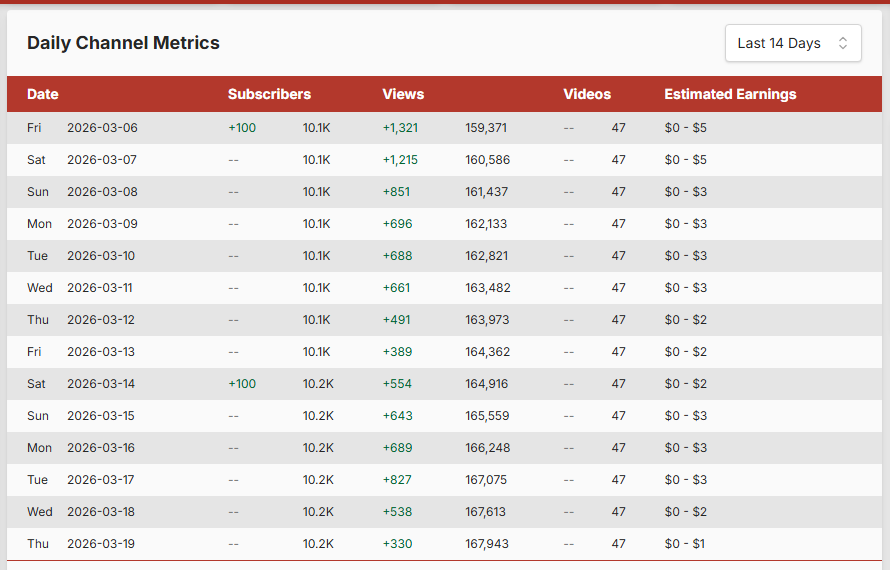Click the up-down chevron in the range selector

coord(843,43)
